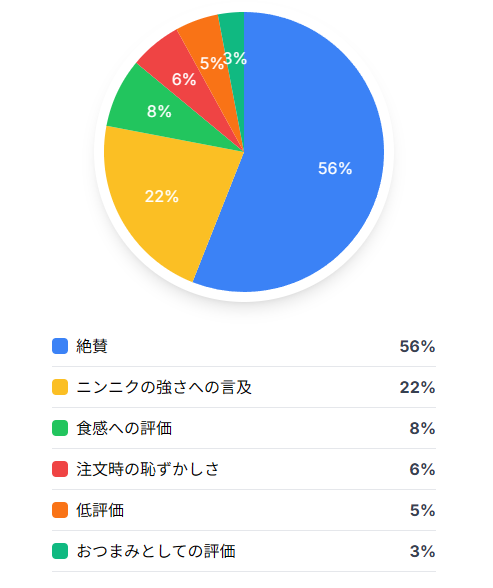This screenshot has width=493, height=588.
Task: Select the red 注文時の恥ずかしさ swatch
Action: point(60,469)
